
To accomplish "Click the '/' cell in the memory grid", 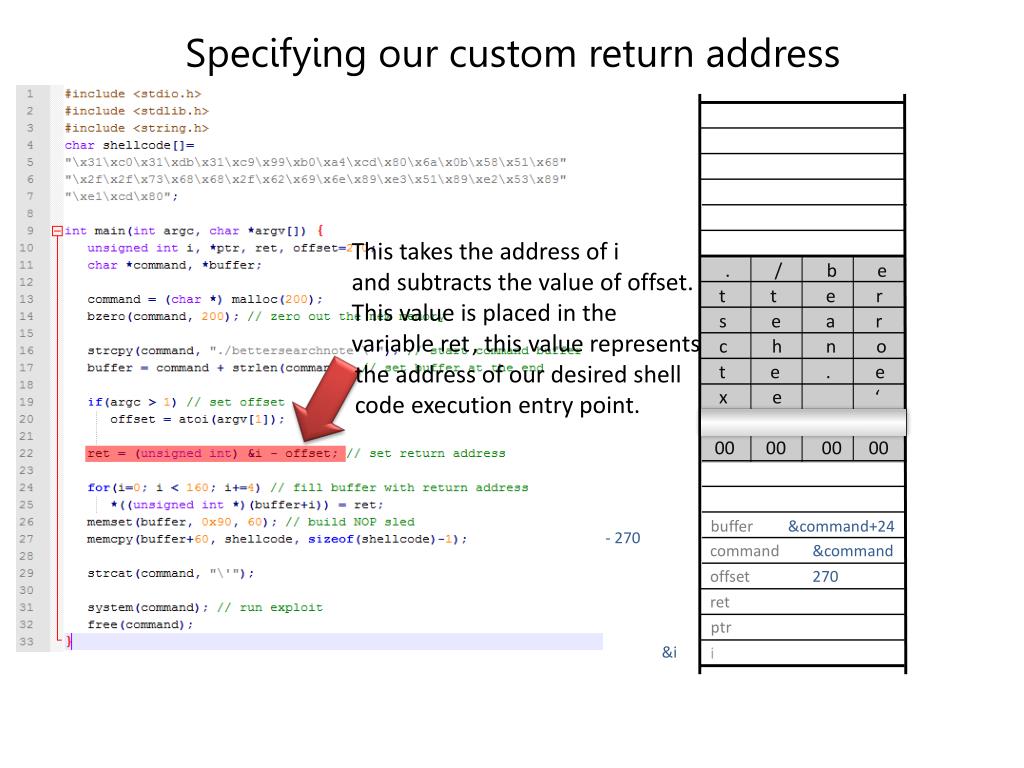I will [776, 270].
